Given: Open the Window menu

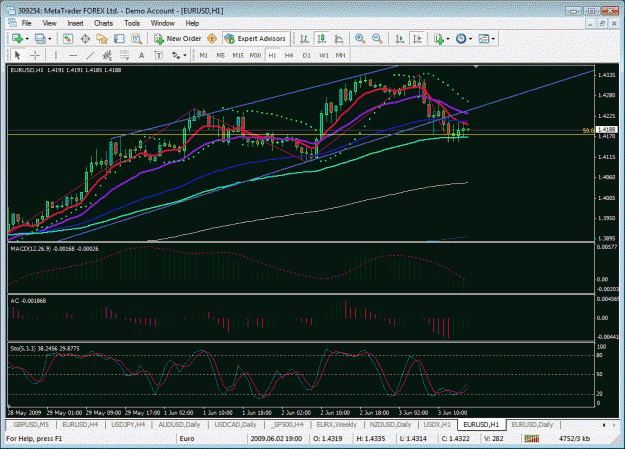Looking at the screenshot, I should pyautogui.click(x=163, y=23).
